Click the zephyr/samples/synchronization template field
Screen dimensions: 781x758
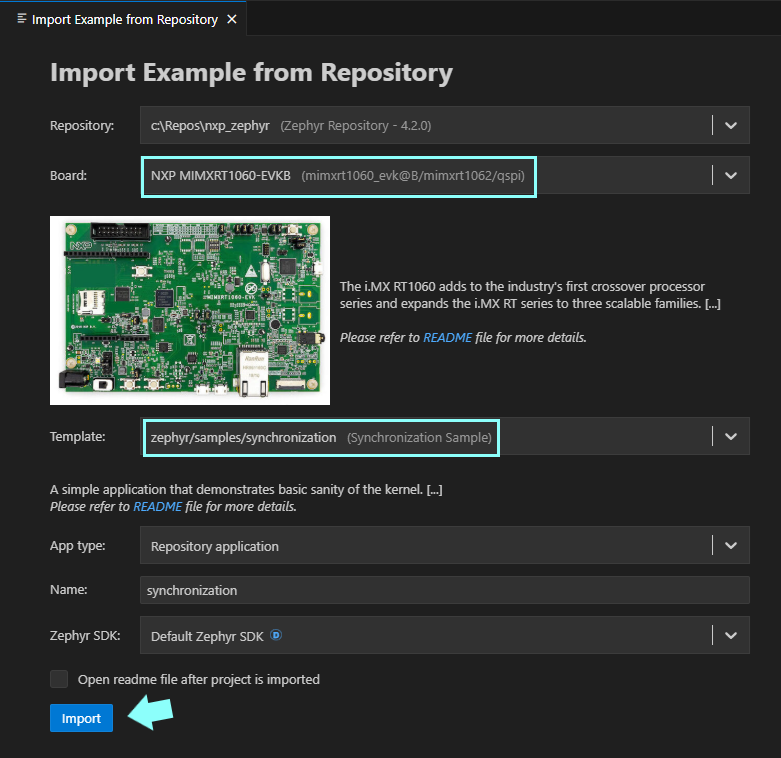click(x=320, y=437)
